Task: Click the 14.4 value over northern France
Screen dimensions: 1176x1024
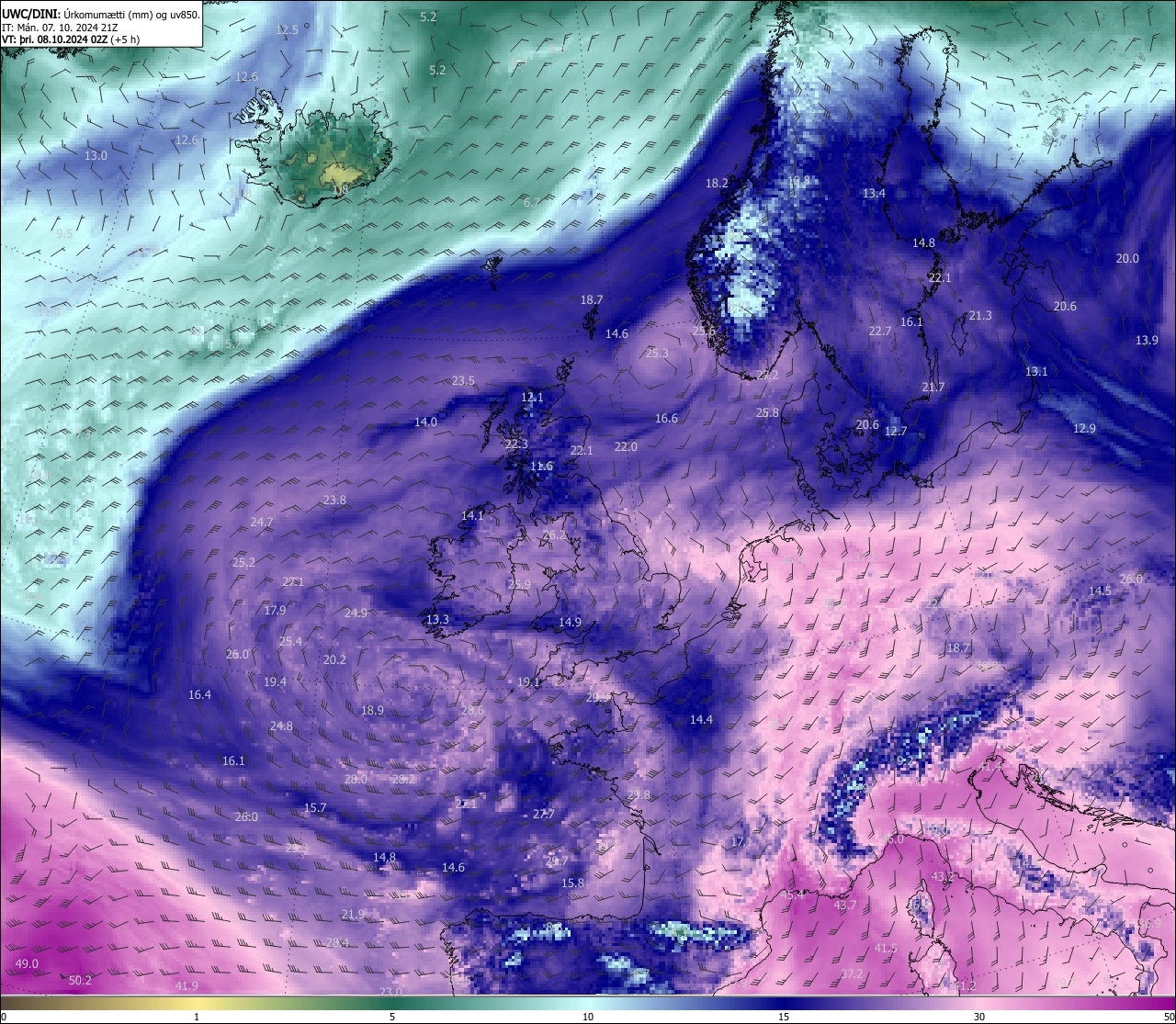Action: click(701, 719)
